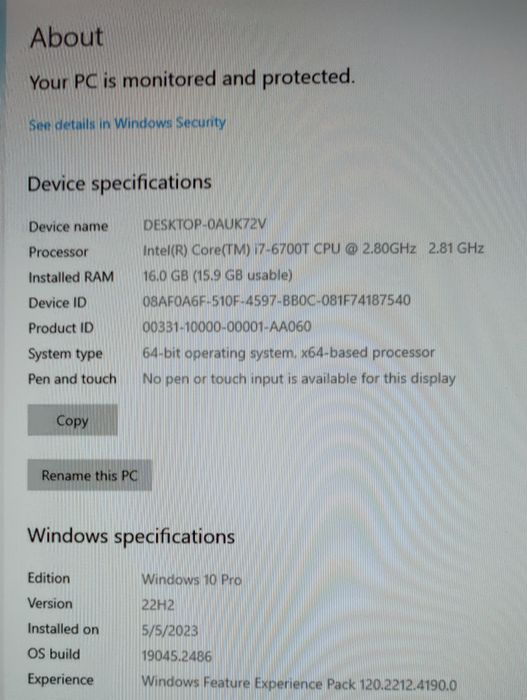Viewport: 527px width, 700px height.
Task: Click the OS build value 19045.2486
Action: tap(176, 656)
